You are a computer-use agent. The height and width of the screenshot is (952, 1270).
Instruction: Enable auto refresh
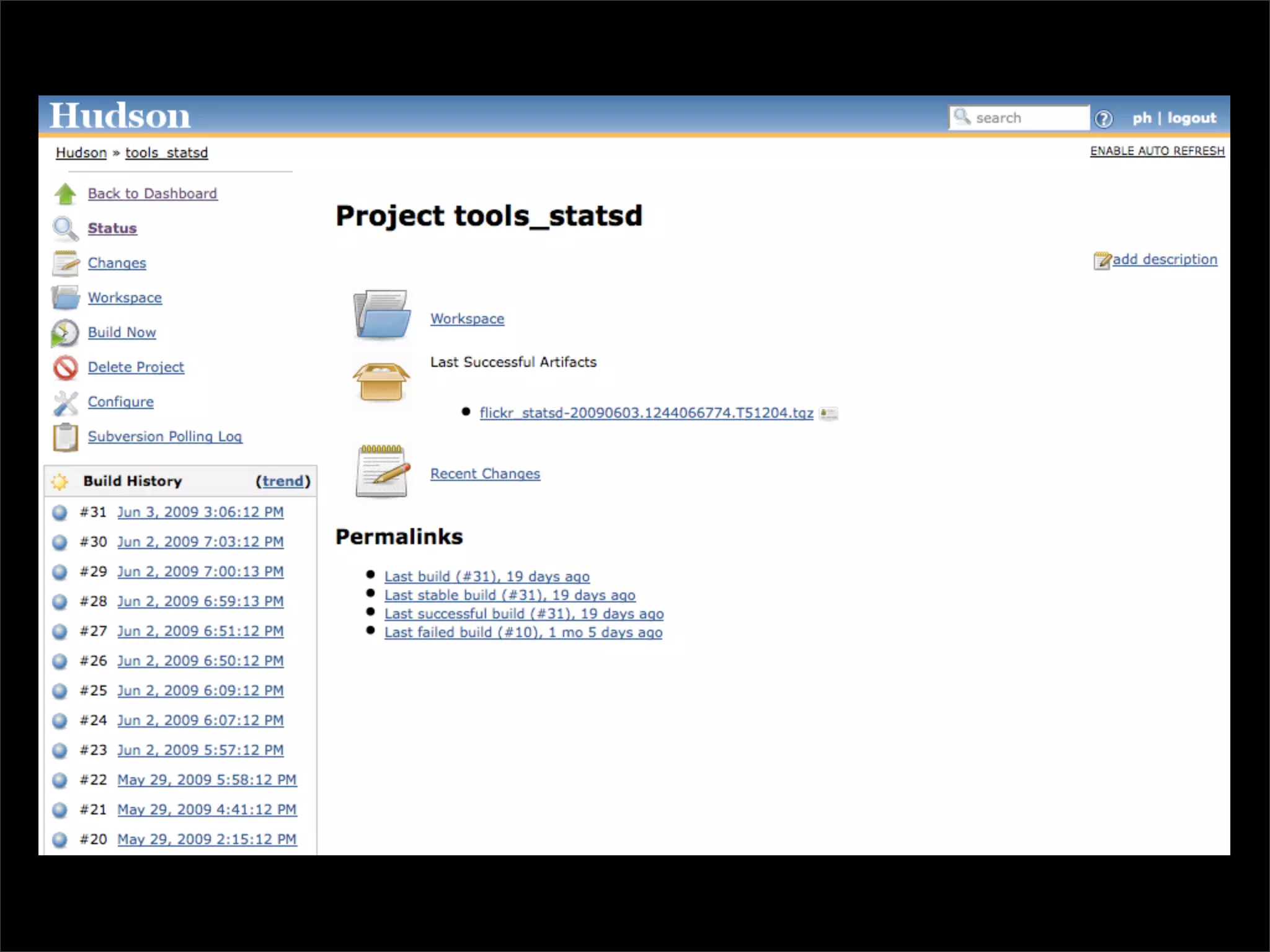tap(1157, 151)
